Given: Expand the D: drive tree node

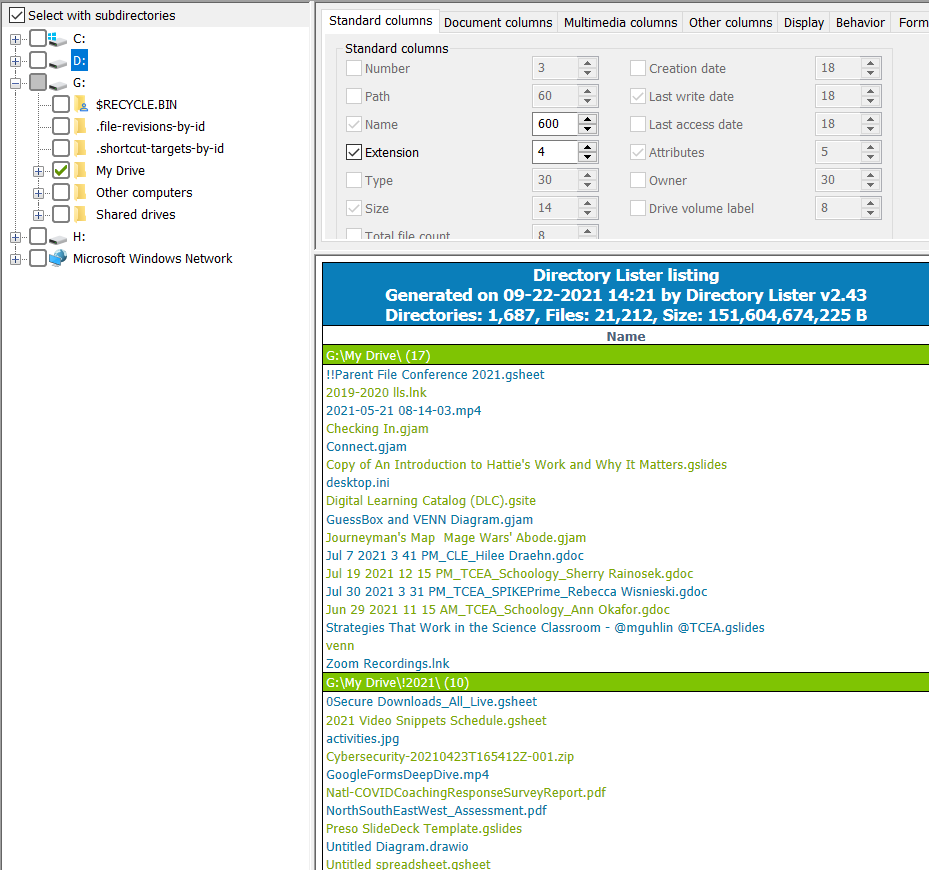Looking at the screenshot, I should tap(15, 62).
